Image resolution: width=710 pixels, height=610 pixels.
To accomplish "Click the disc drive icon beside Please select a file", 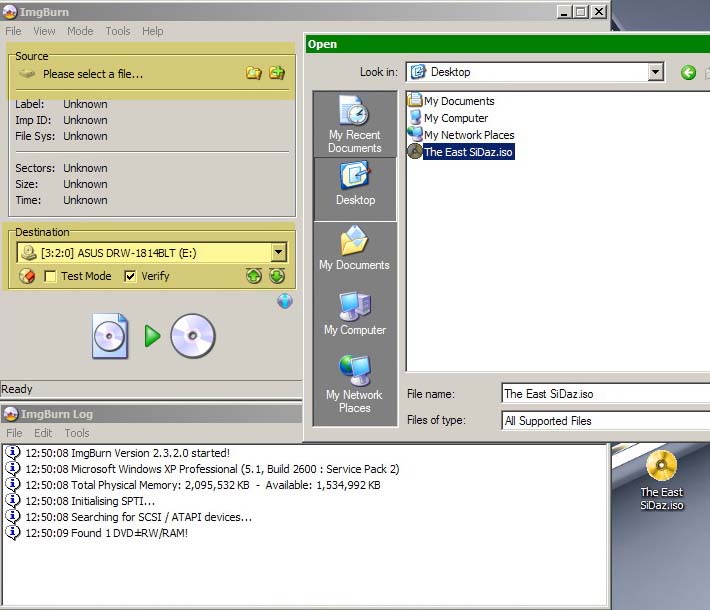I will click(27, 73).
